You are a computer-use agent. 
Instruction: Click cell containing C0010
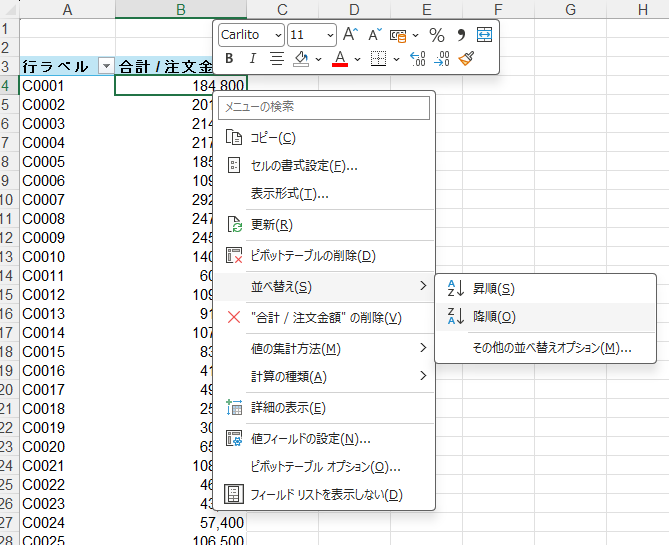coord(67,256)
